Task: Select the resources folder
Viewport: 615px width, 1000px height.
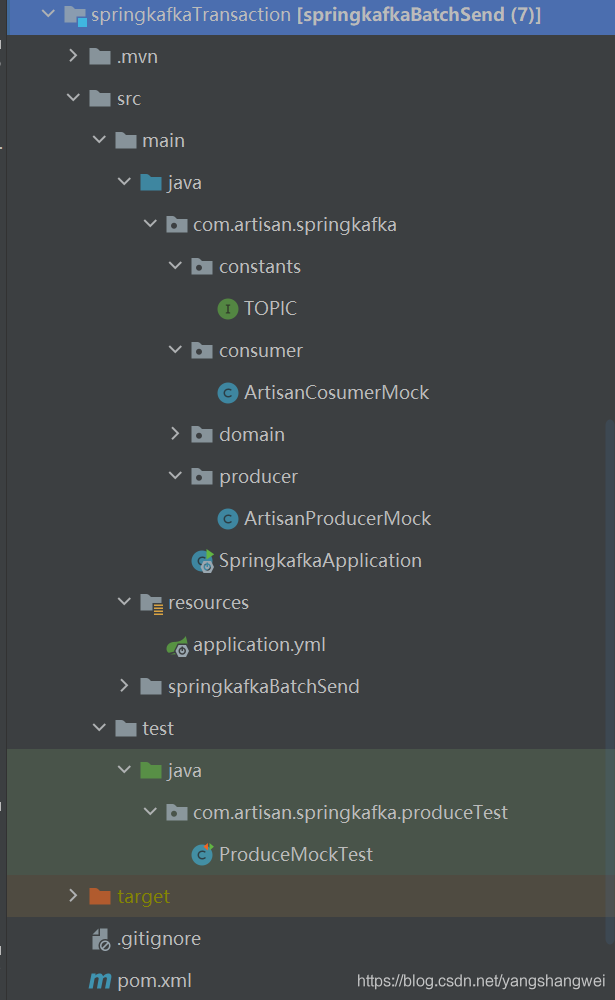Action: pos(208,603)
